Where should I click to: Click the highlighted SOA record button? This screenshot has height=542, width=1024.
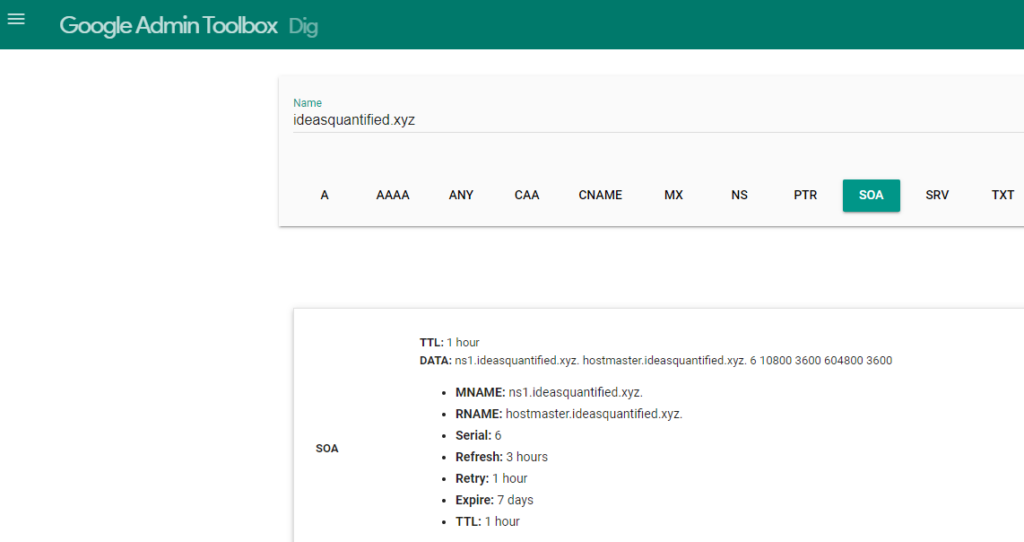click(871, 195)
